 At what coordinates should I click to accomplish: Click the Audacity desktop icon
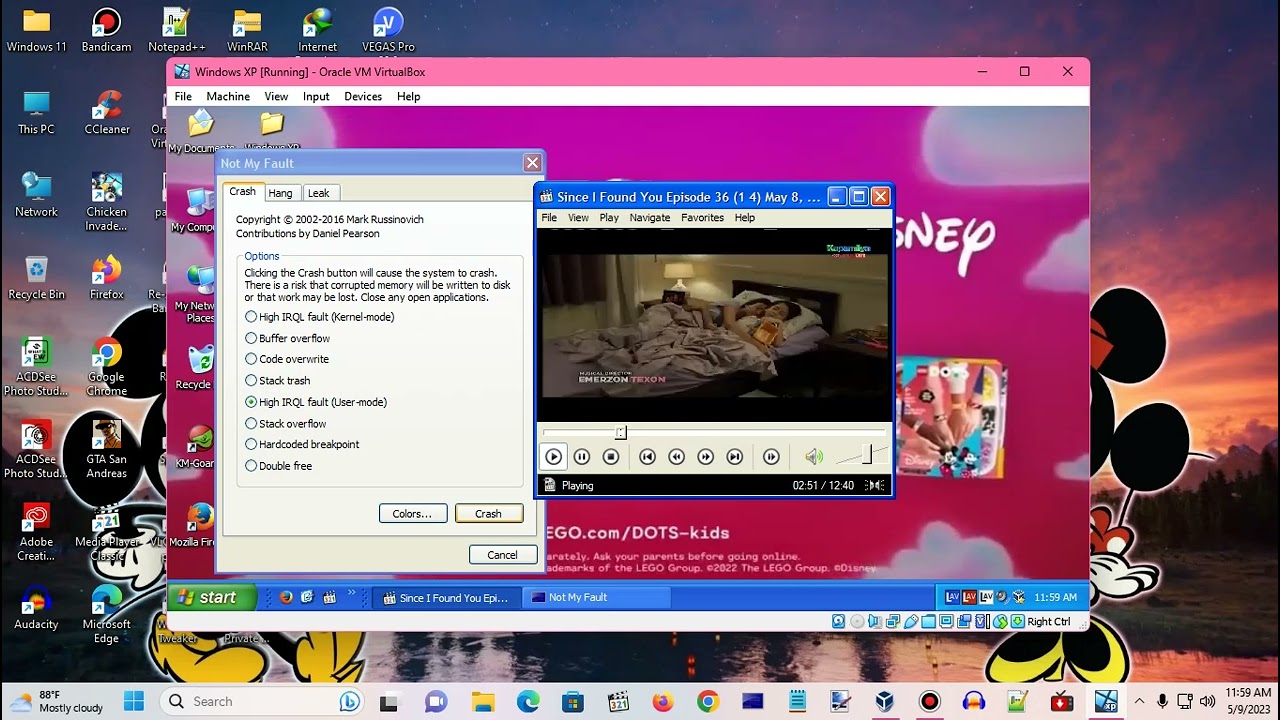click(36, 607)
